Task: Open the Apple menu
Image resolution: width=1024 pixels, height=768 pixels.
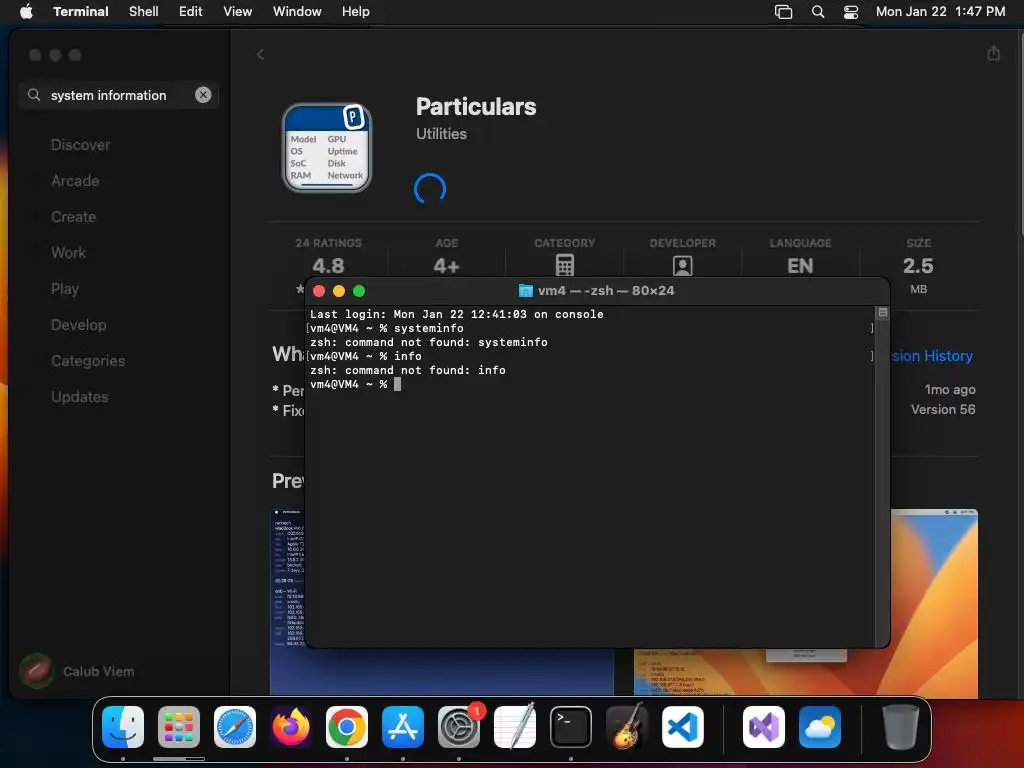Action: pos(26,11)
